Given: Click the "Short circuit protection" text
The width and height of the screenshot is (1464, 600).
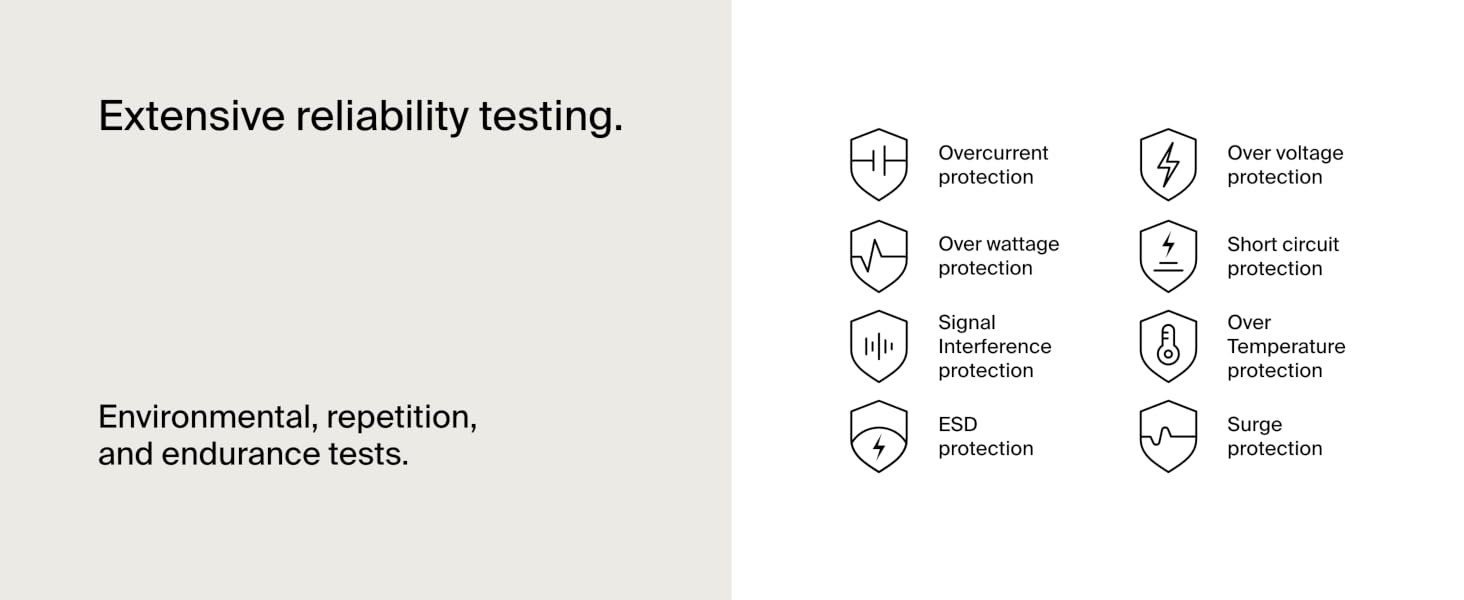Looking at the screenshot, I should click(x=1283, y=256).
